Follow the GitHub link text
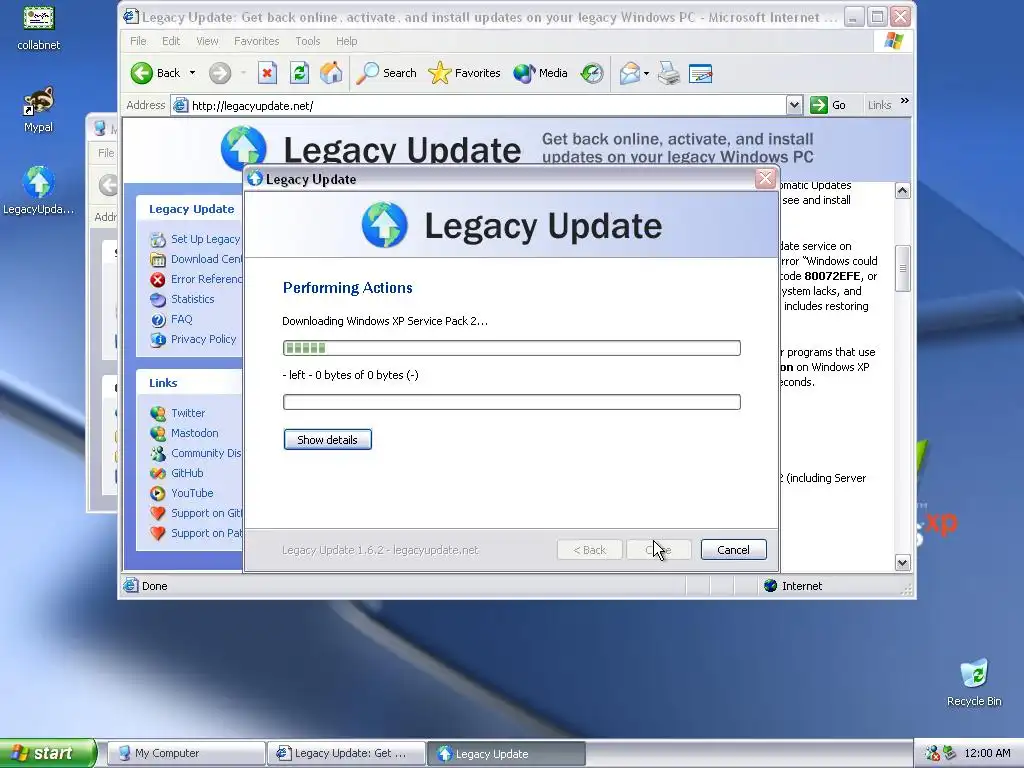The height and width of the screenshot is (768, 1024). tap(187, 473)
